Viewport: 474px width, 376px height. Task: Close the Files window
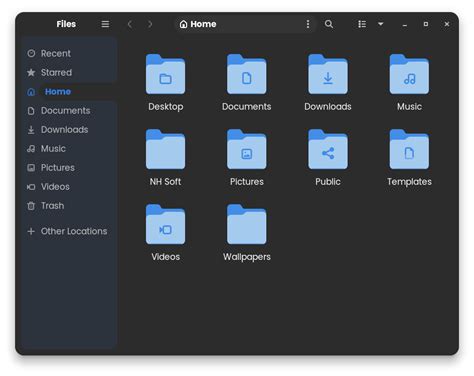[x=447, y=24]
